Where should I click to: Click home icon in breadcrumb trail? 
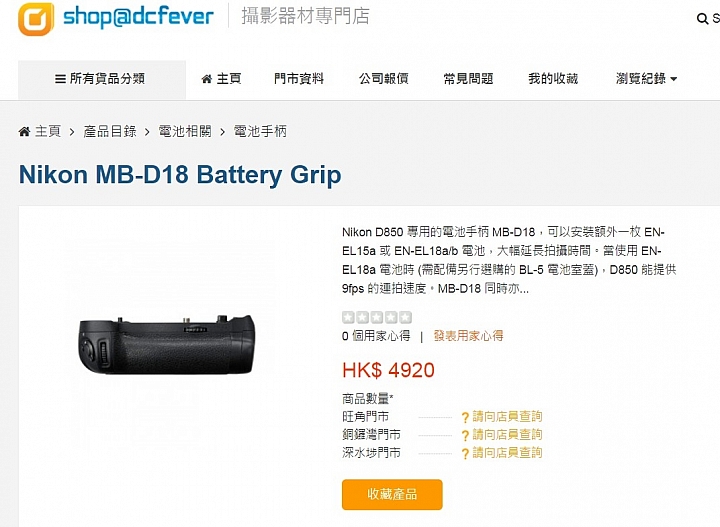24,132
